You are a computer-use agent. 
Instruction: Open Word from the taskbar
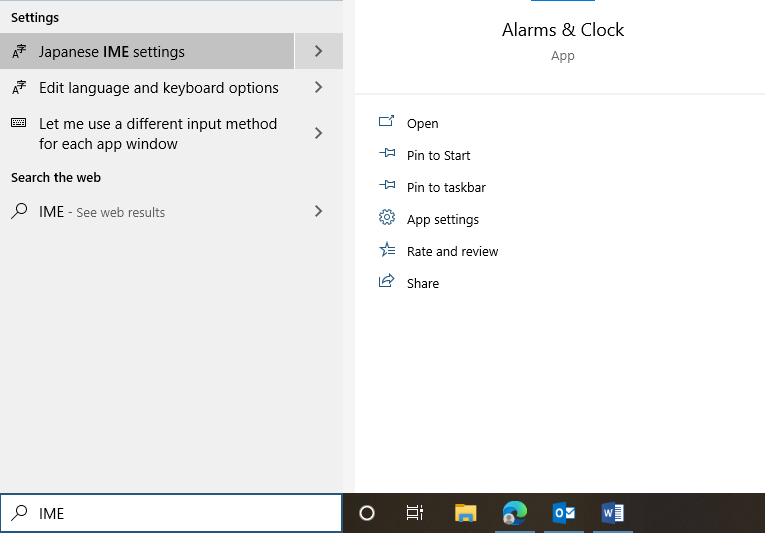click(613, 513)
